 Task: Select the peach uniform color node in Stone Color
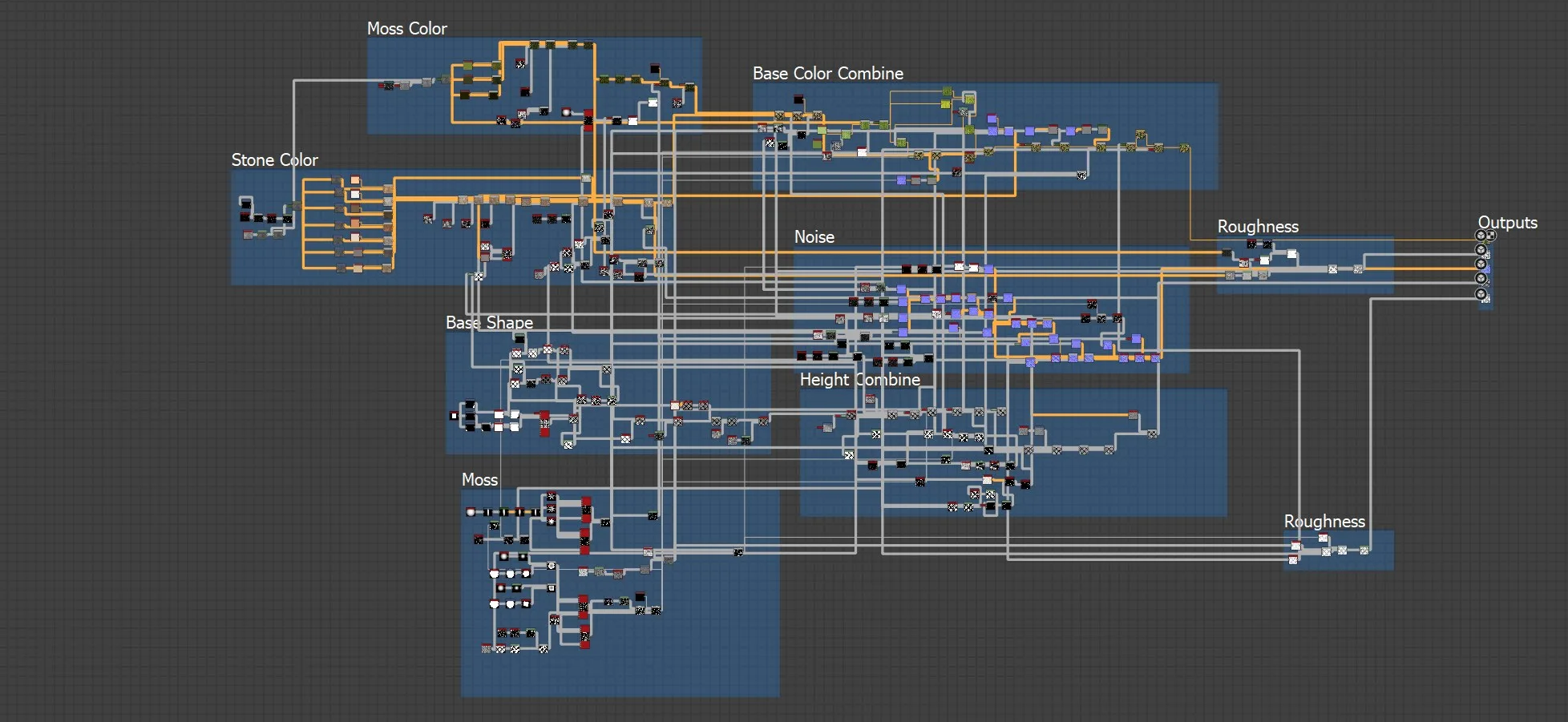(355, 179)
